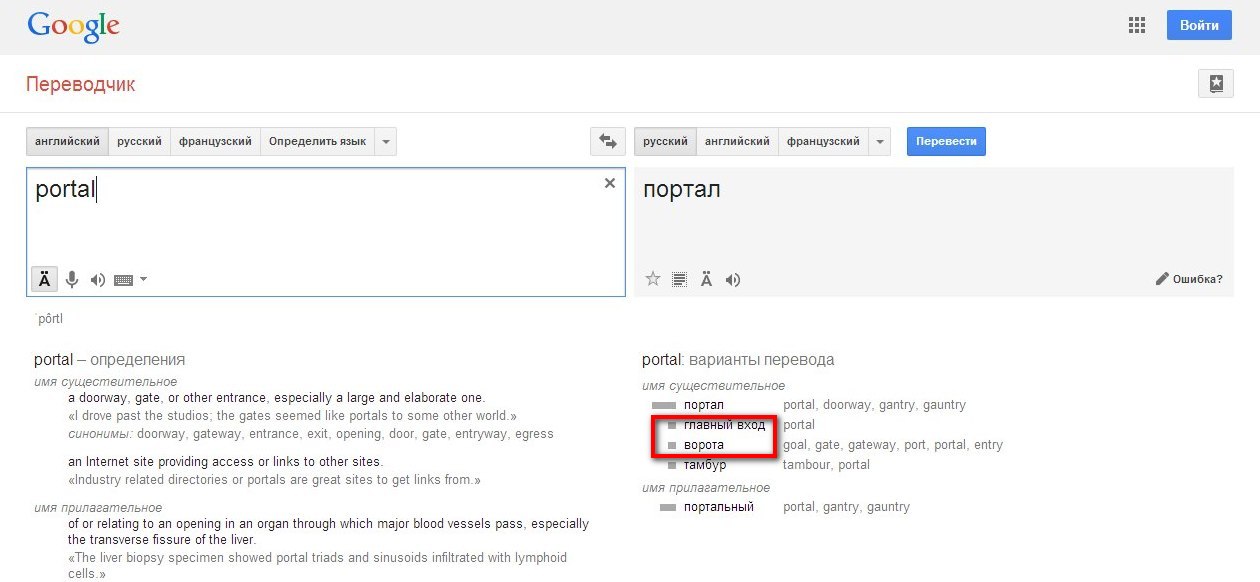Listen to the translated text speaker
The height and width of the screenshot is (582, 1260).
[x=733, y=280]
